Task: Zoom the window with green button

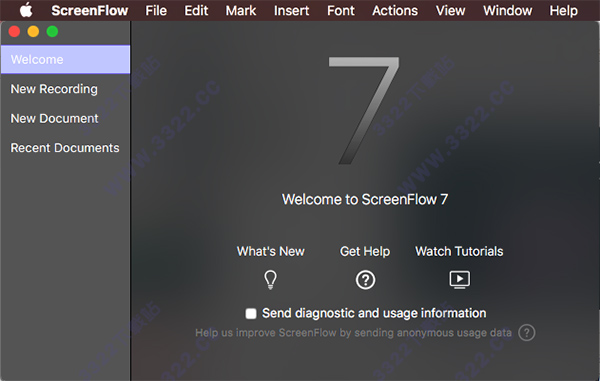Action: tap(52, 31)
